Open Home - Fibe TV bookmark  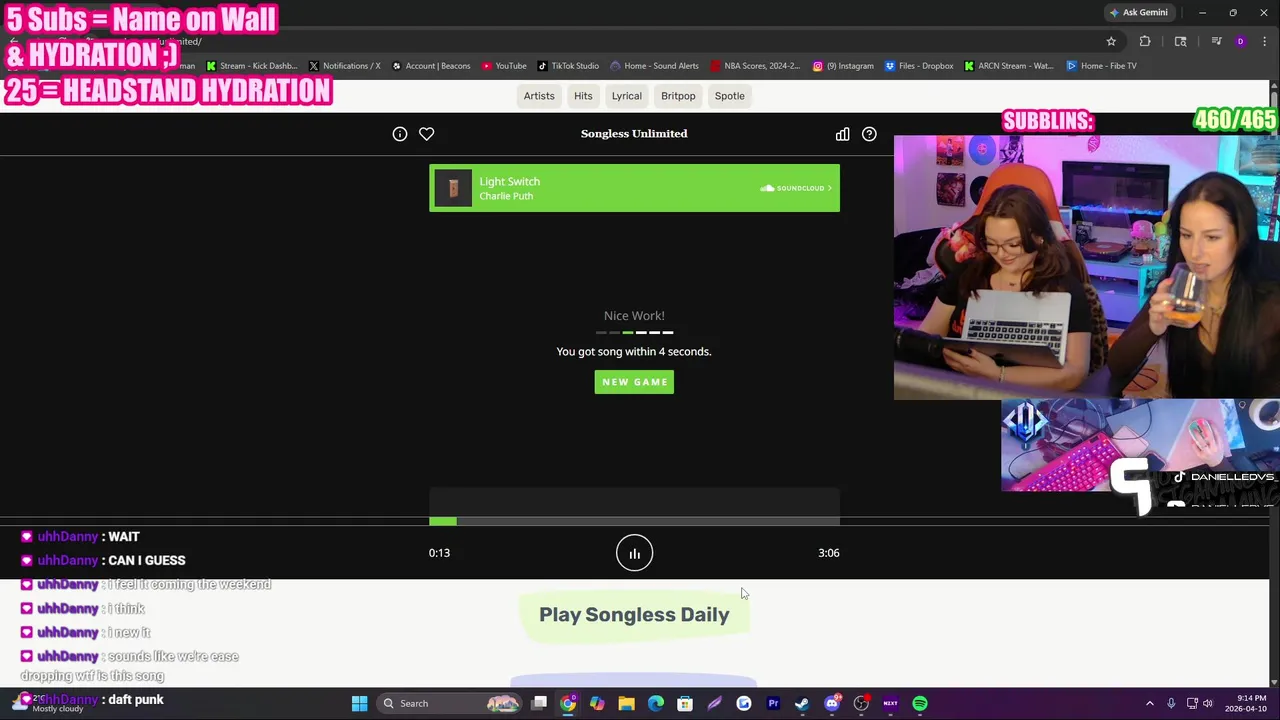1101,66
